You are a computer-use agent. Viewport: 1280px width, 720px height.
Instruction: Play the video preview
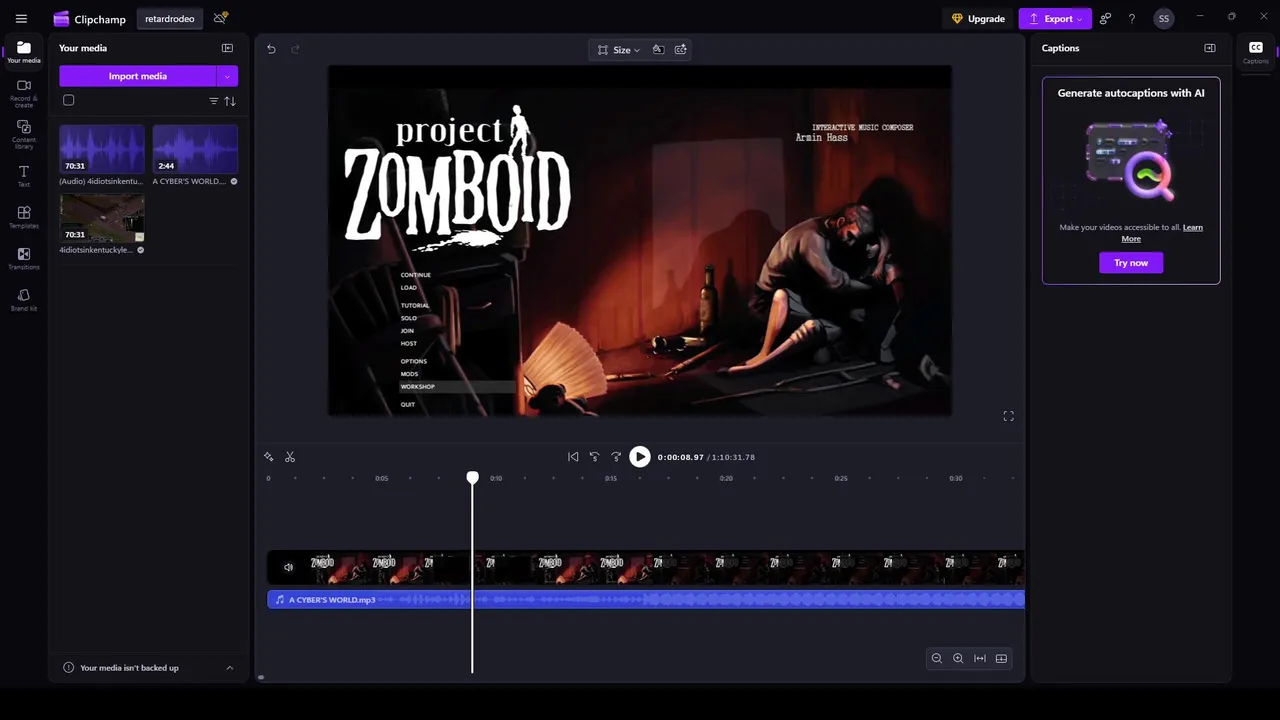pyautogui.click(x=640, y=457)
